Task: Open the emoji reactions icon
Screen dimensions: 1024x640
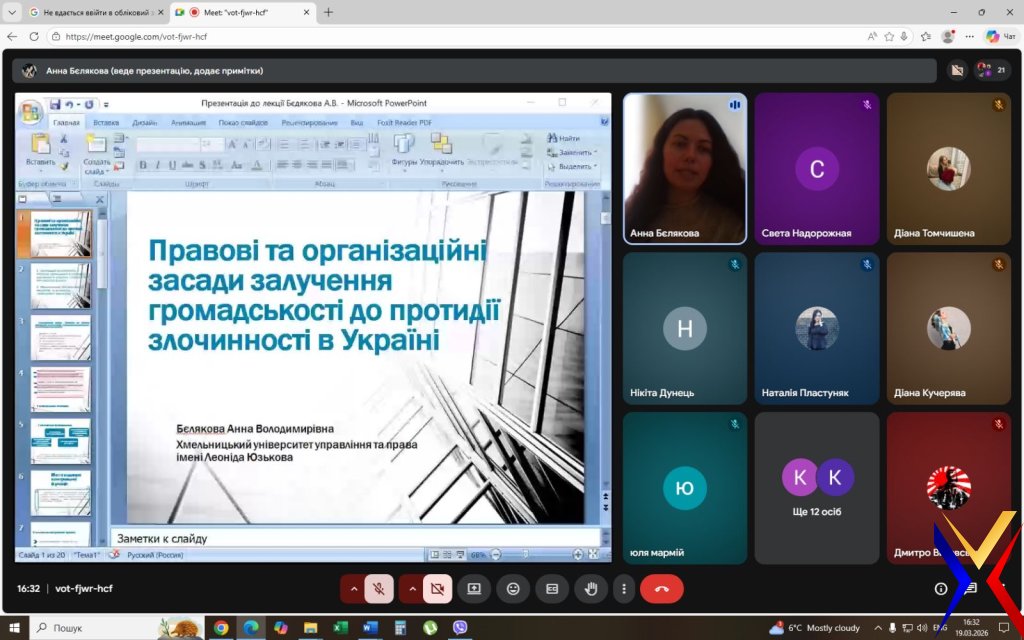Action: click(513, 589)
